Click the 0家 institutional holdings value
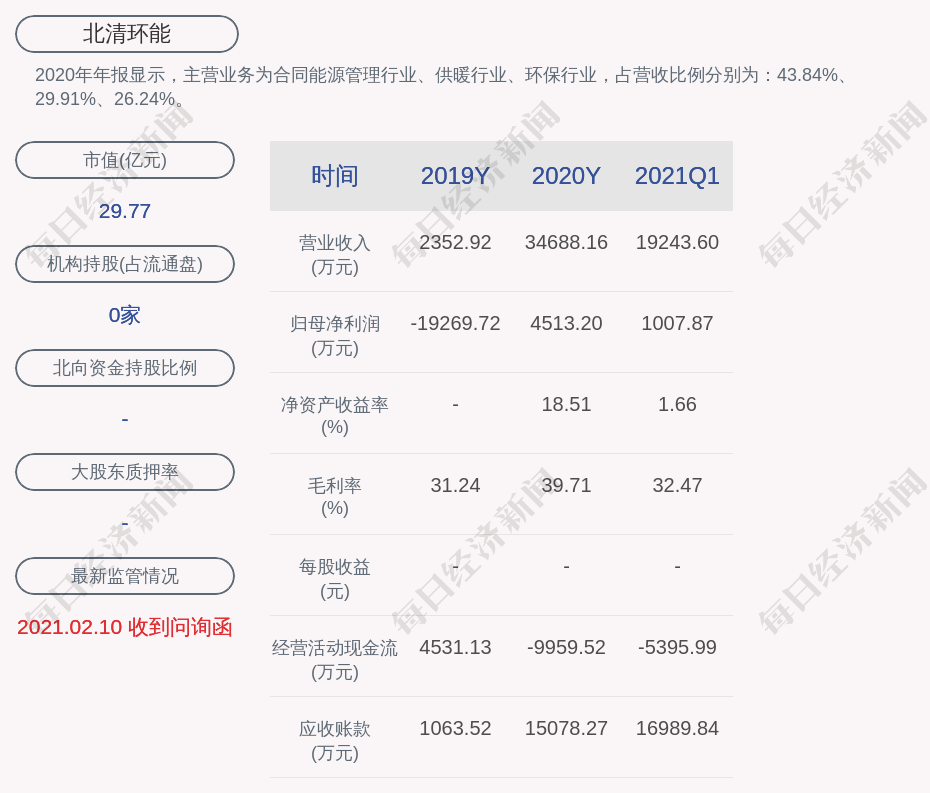 (125, 315)
